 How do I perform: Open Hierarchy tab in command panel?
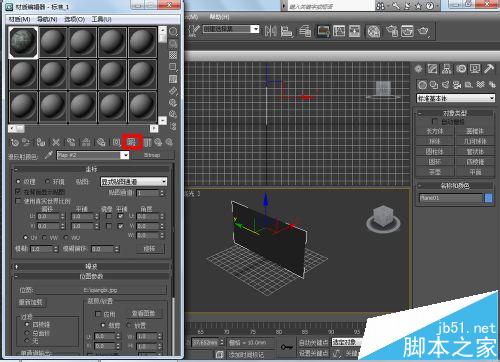tap(447, 69)
